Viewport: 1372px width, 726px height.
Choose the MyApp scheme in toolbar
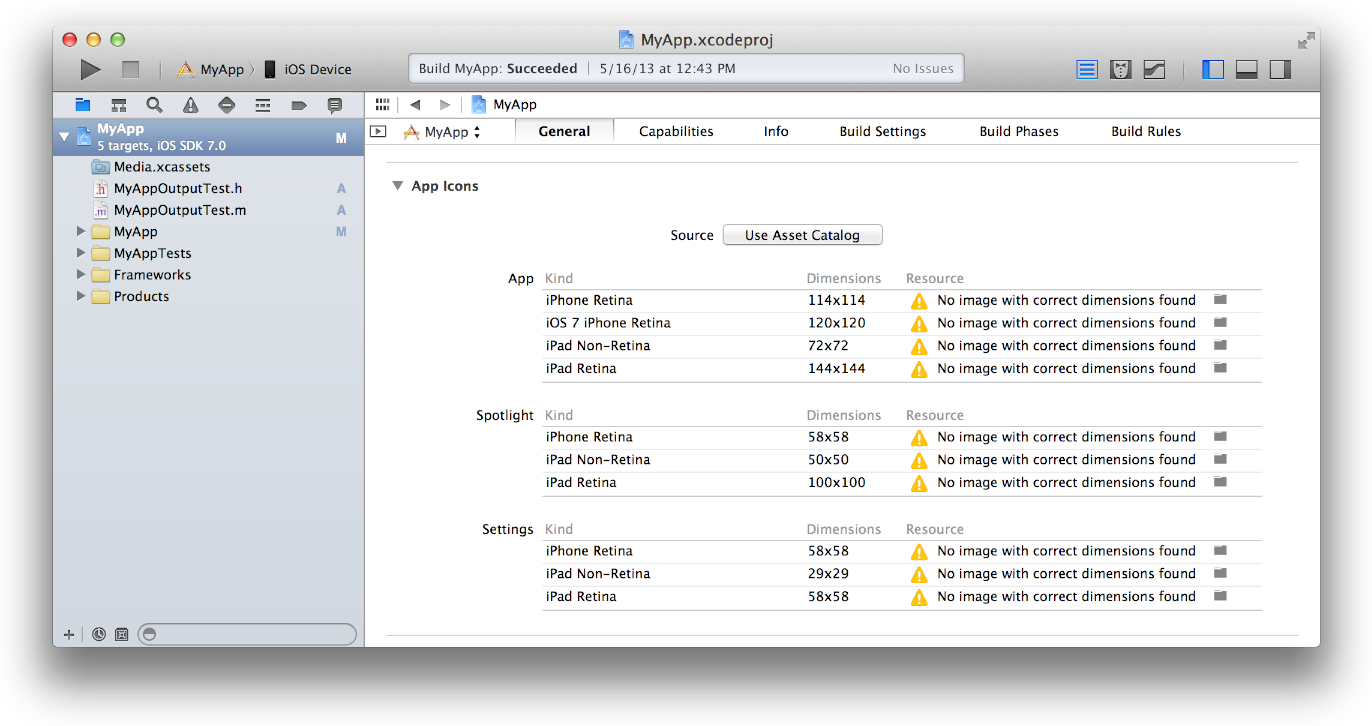(210, 69)
